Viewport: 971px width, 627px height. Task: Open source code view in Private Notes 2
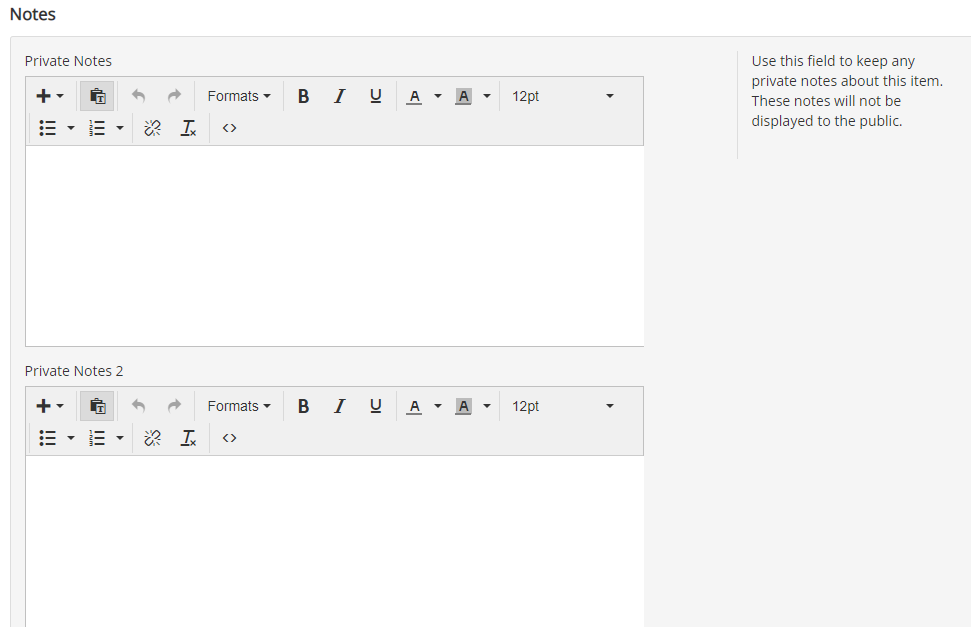pos(229,438)
